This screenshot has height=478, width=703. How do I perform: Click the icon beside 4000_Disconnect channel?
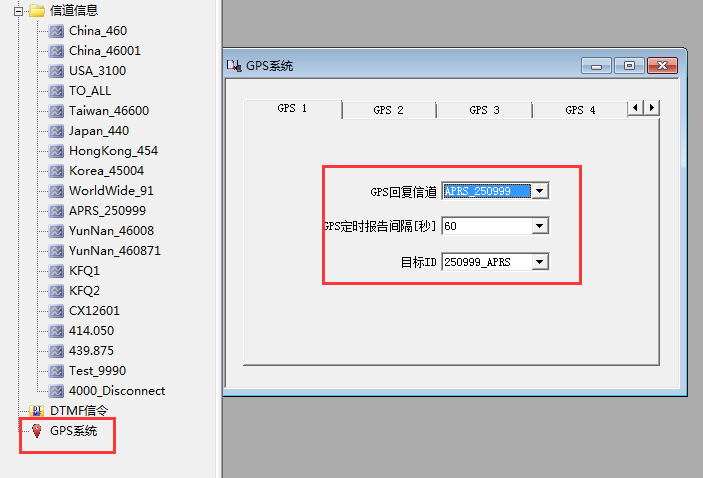pyautogui.click(x=57, y=391)
